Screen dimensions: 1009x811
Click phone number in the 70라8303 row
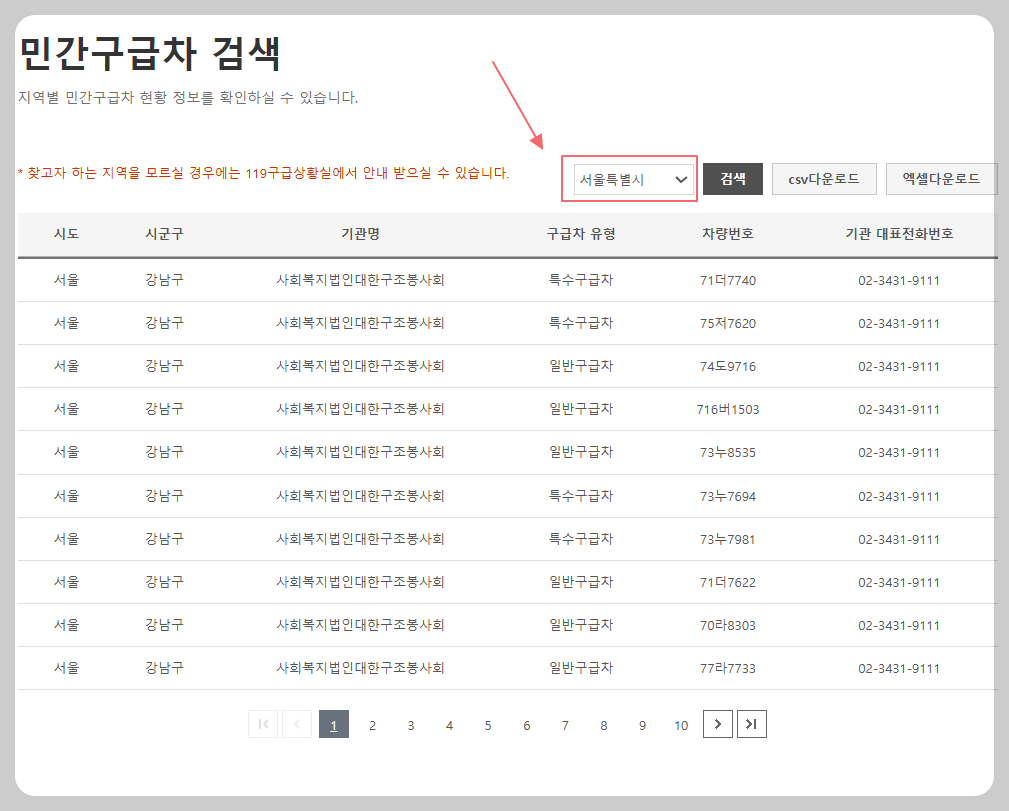click(x=899, y=626)
